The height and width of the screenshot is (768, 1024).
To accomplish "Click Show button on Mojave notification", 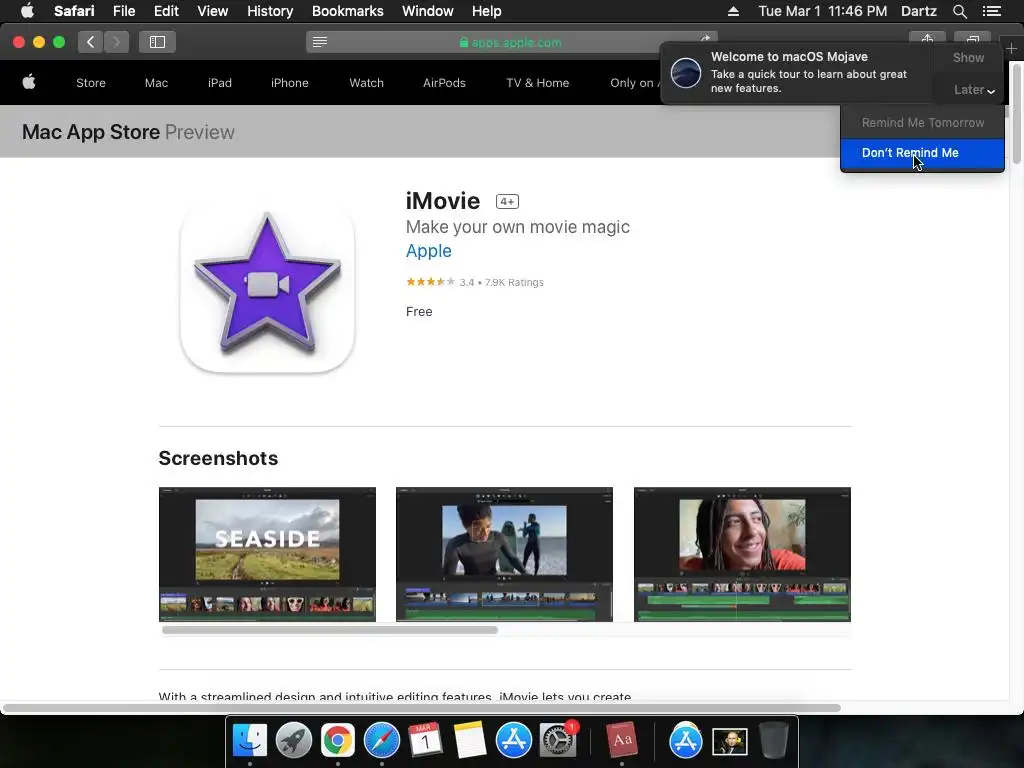I will [968, 57].
